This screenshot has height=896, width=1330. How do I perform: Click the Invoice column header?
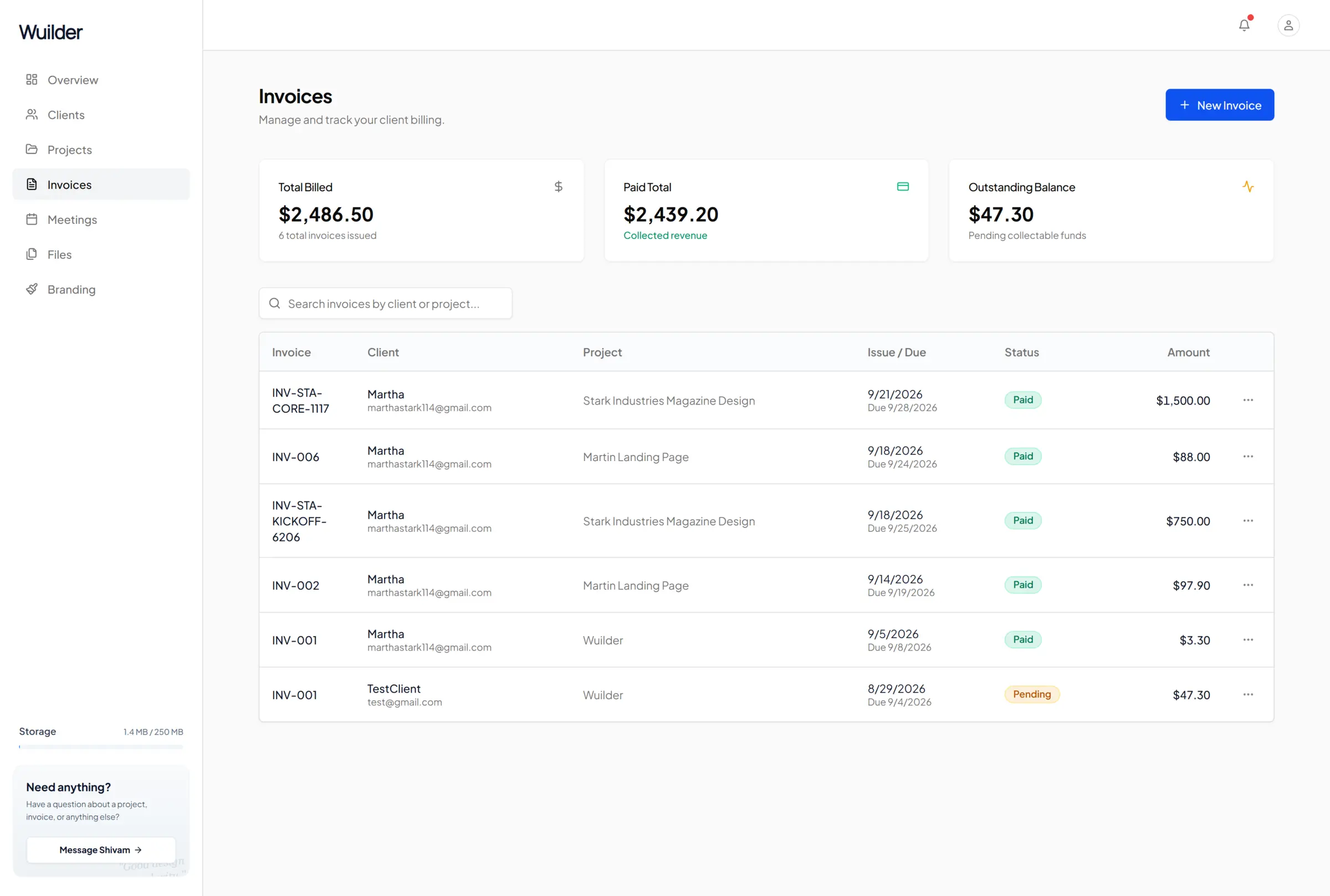291,352
